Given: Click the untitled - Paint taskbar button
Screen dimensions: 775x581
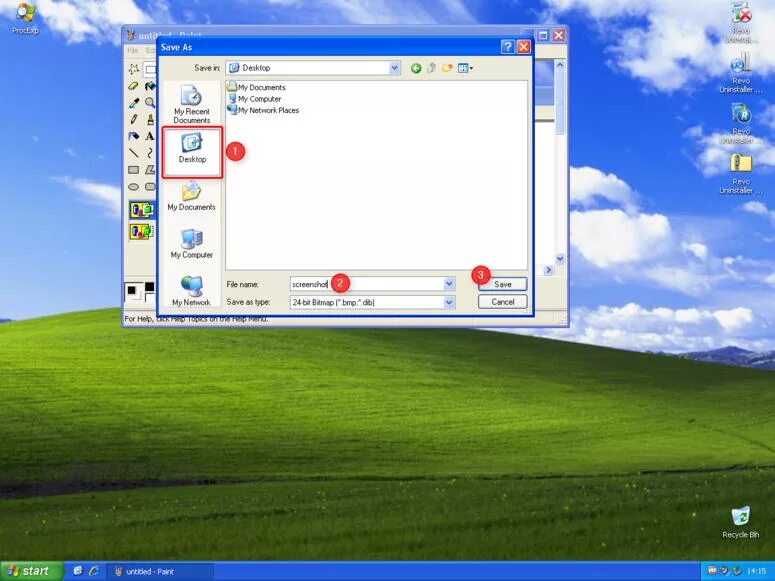Looking at the screenshot, I should (161, 572).
